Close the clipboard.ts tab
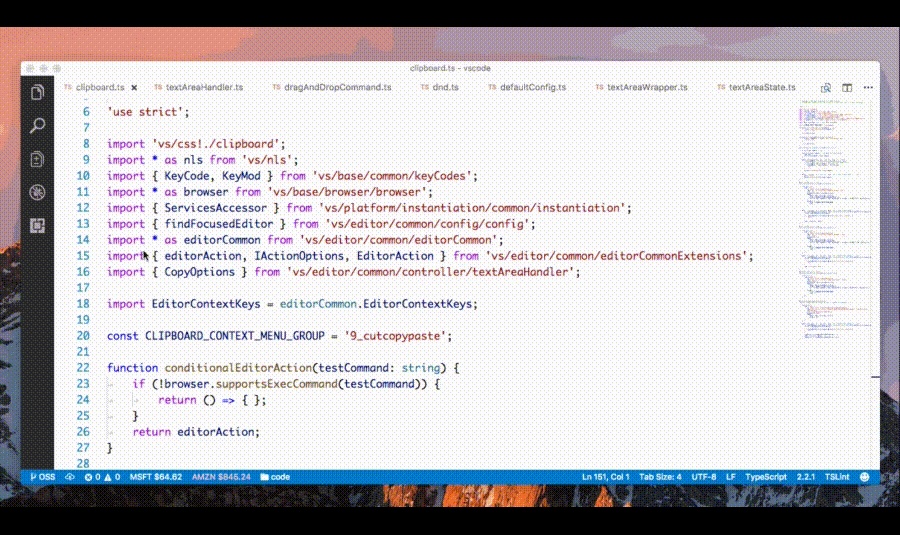Screen dimensions: 900x535 (x=134, y=88)
